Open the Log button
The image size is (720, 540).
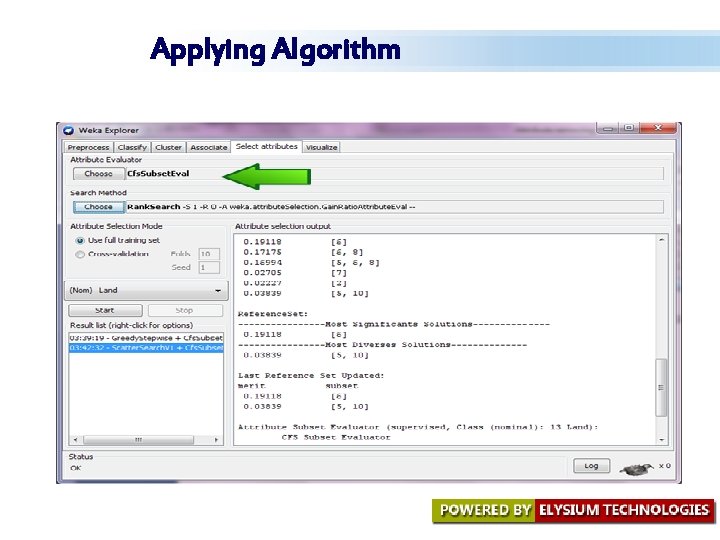click(x=591, y=466)
